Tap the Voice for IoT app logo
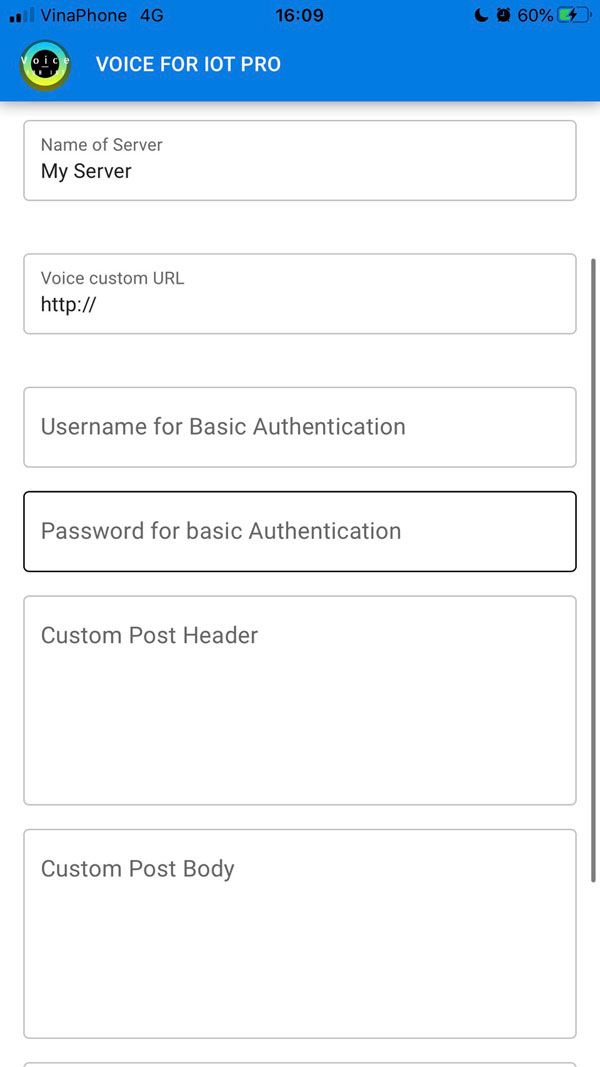The width and height of the screenshot is (600, 1067). pos(44,65)
